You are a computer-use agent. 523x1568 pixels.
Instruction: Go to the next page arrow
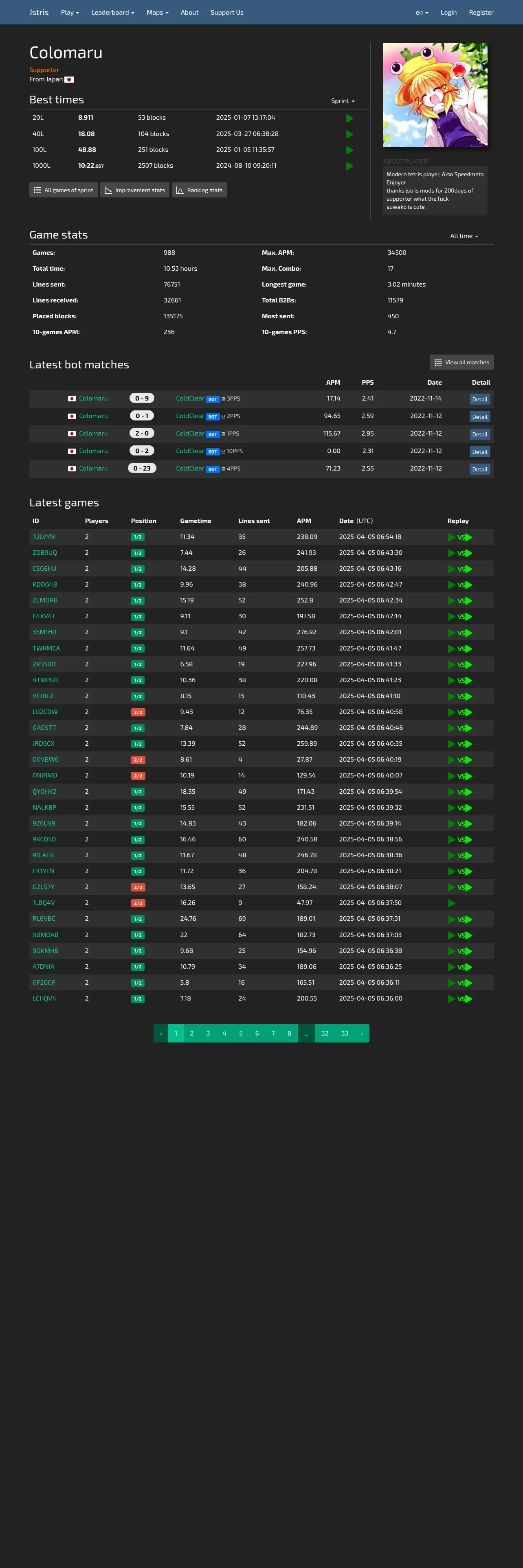pyautogui.click(x=362, y=1034)
